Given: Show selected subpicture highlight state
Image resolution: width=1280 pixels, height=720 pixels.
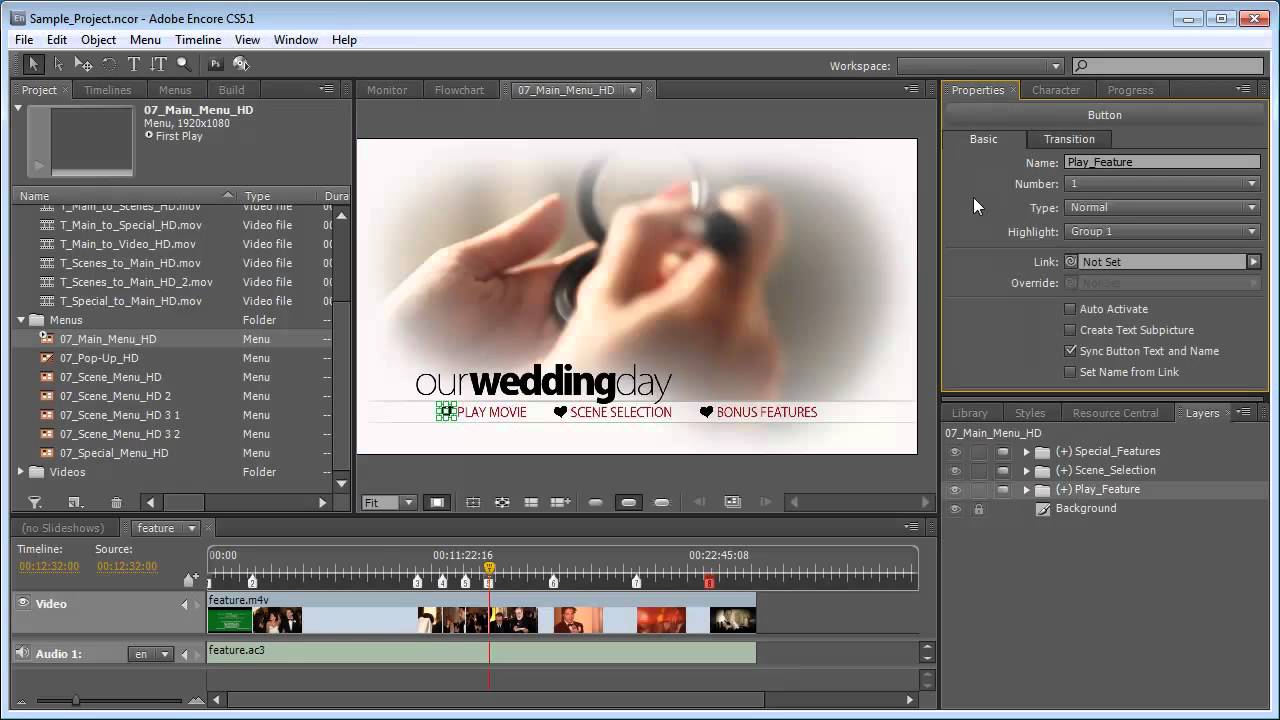Looking at the screenshot, I should click(x=629, y=502).
